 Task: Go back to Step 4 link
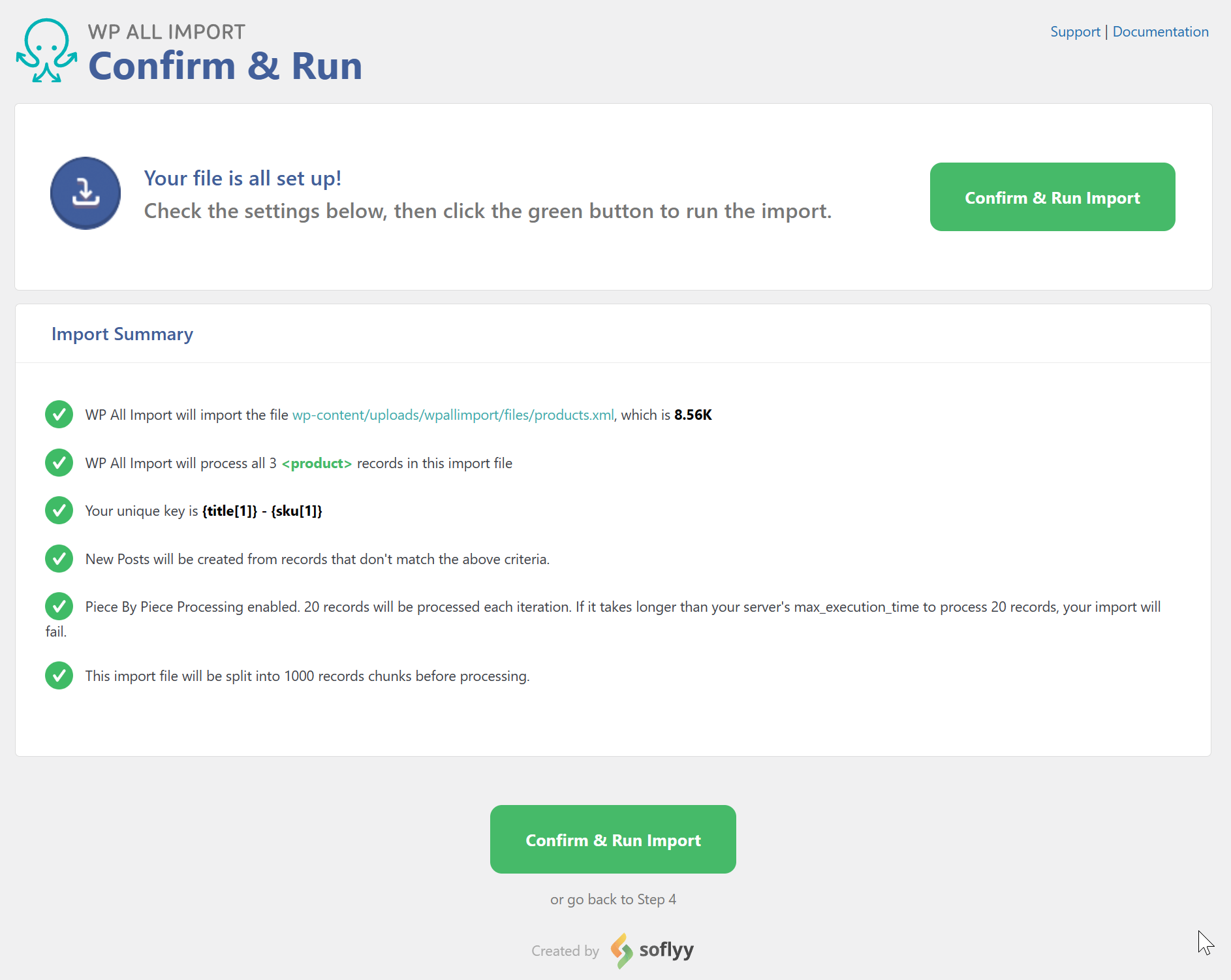click(x=613, y=899)
